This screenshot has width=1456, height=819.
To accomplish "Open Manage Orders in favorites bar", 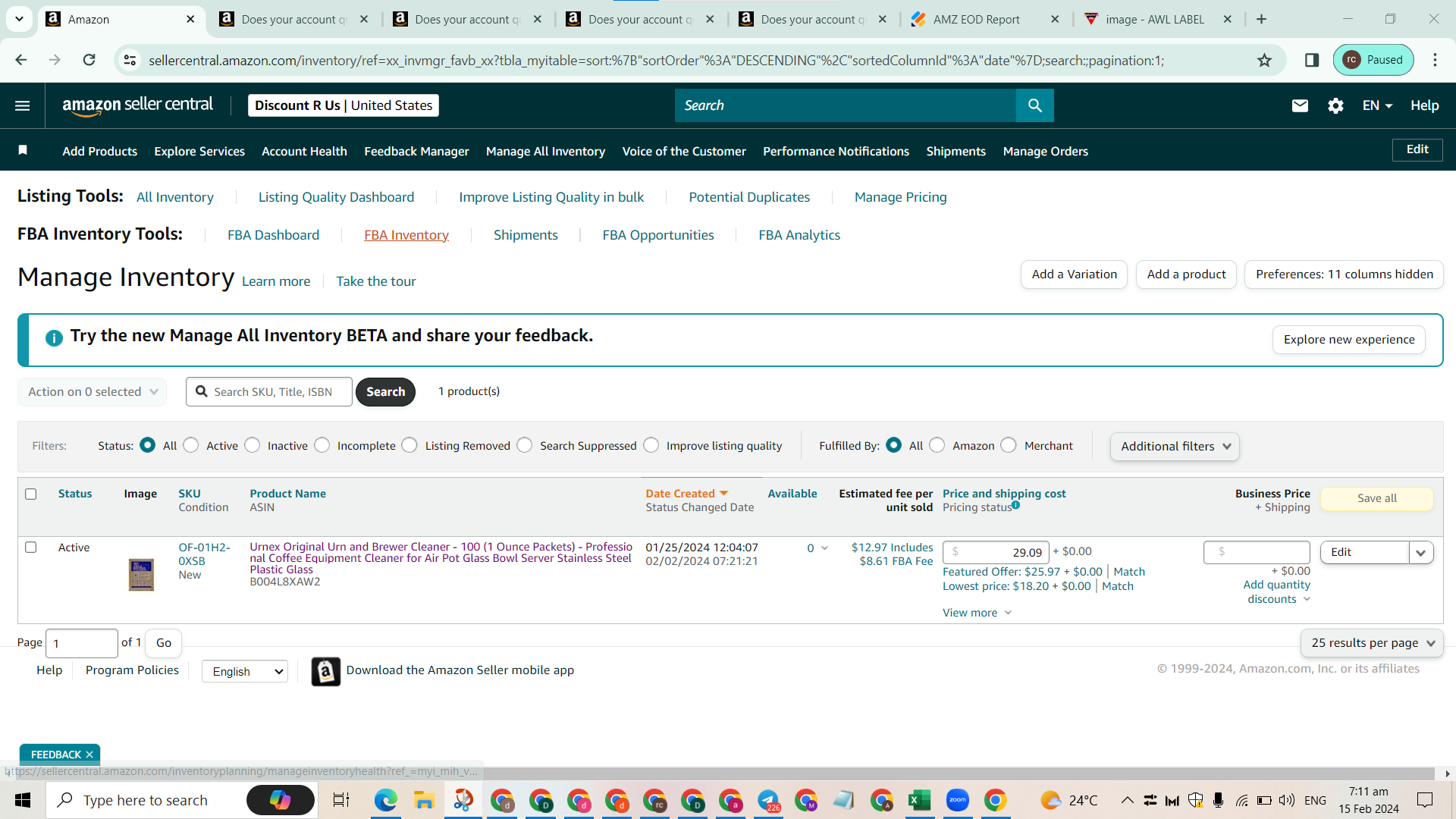I will coord(1045,152).
